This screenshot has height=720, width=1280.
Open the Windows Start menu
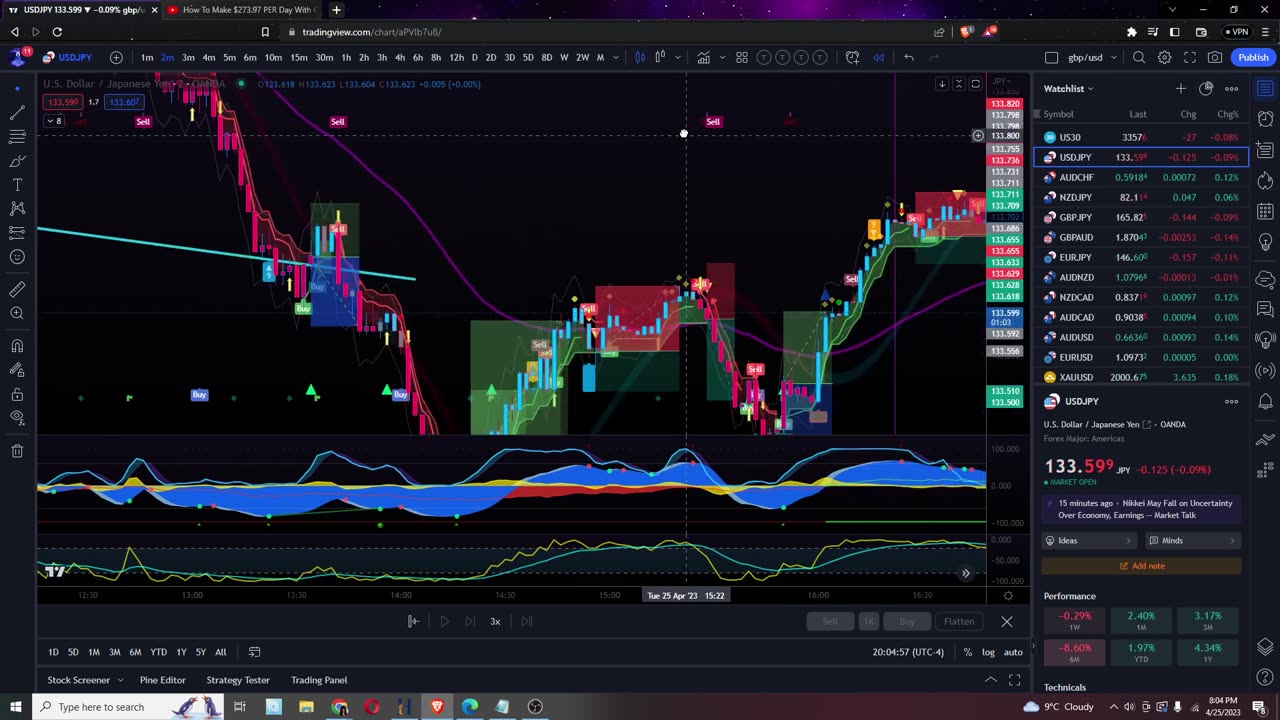point(17,707)
